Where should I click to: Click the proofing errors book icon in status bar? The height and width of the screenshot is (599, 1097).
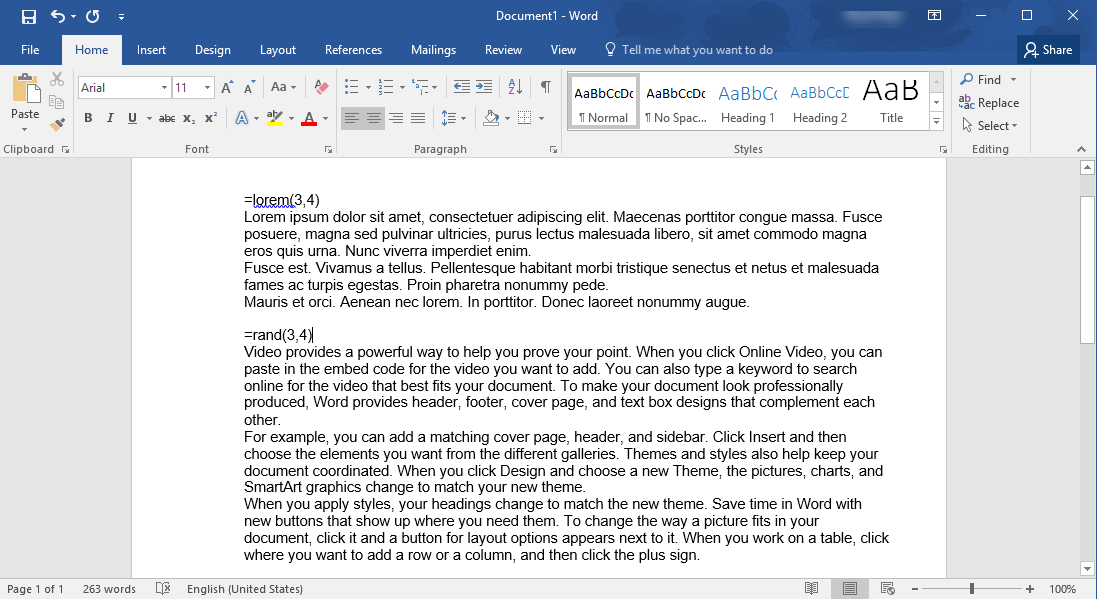(x=163, y=589)
